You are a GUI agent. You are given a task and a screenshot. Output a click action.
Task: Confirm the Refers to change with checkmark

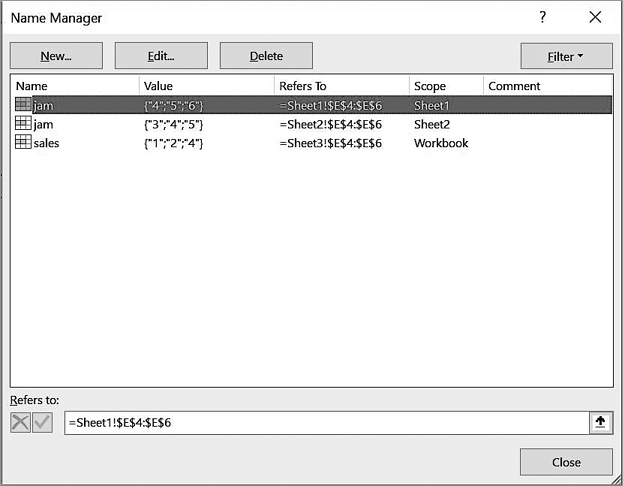[42, 423]
